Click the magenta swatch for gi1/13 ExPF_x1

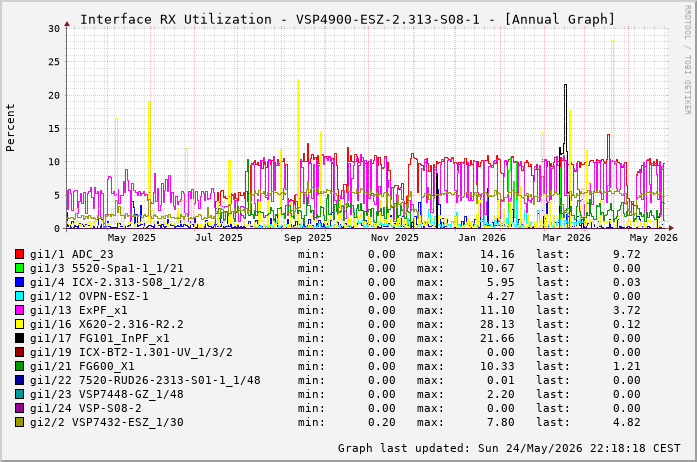pos(19,310)
